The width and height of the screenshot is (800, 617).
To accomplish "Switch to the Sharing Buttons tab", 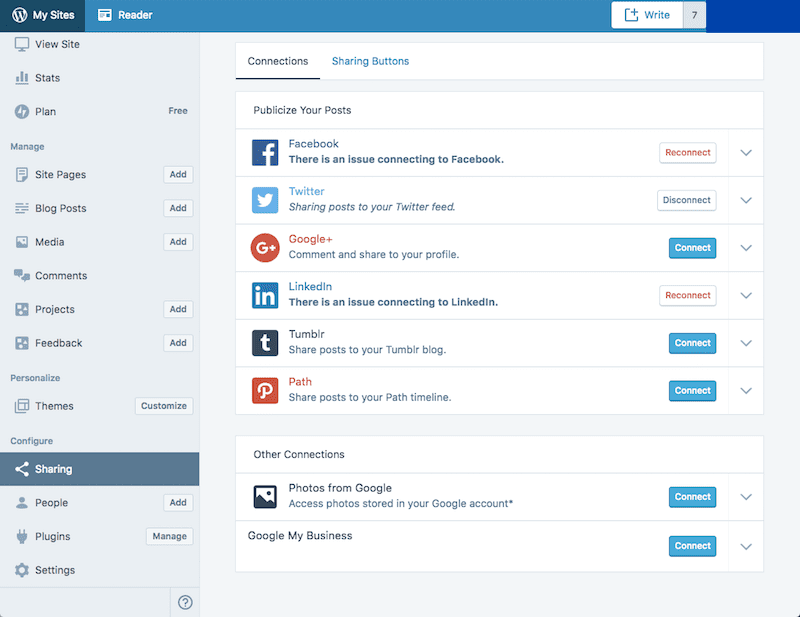I will coord(370,61).
